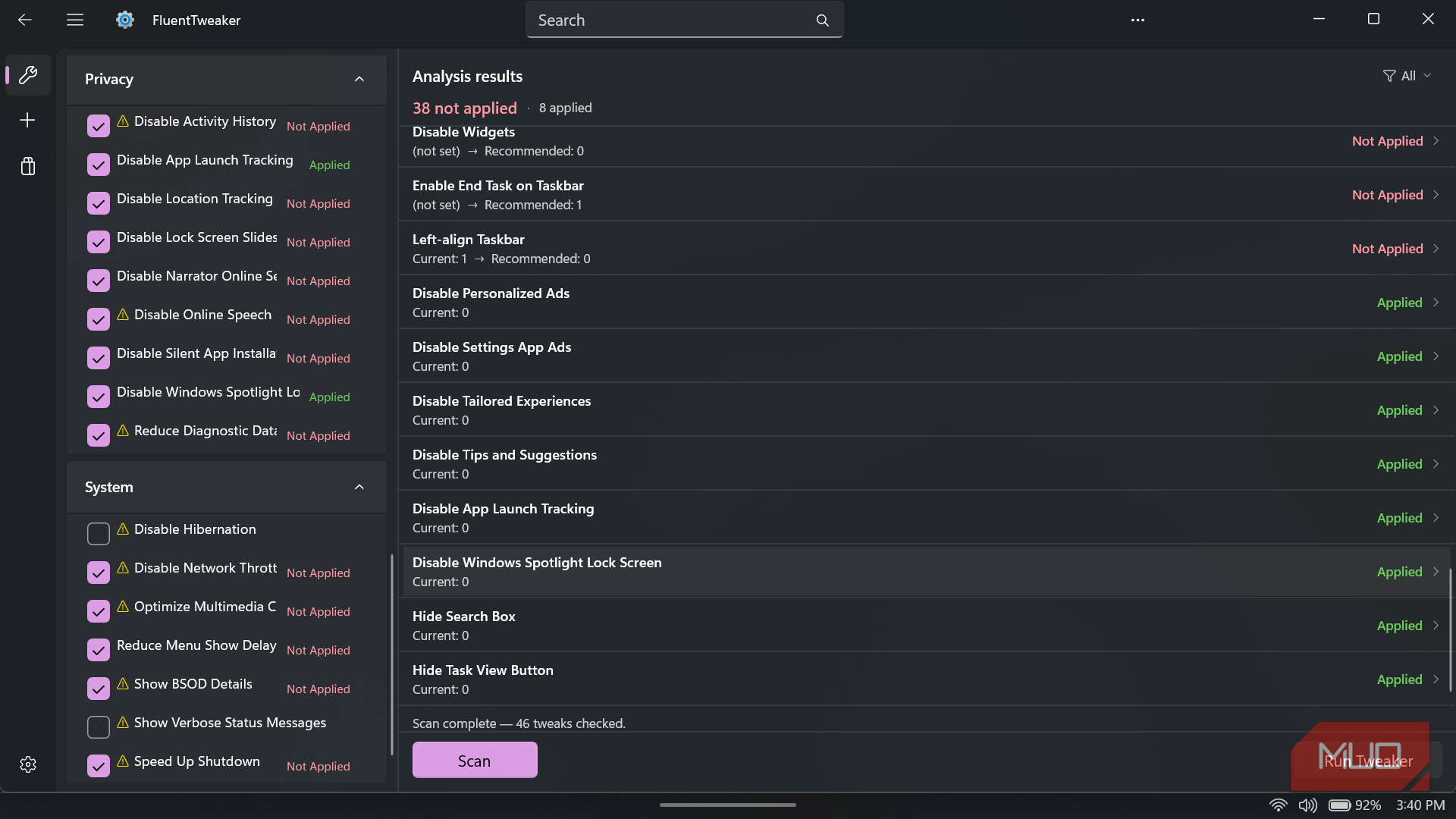Expand the Disable Widgets result chevron
Screen dimensions: 1456x819
point(1436,141)
